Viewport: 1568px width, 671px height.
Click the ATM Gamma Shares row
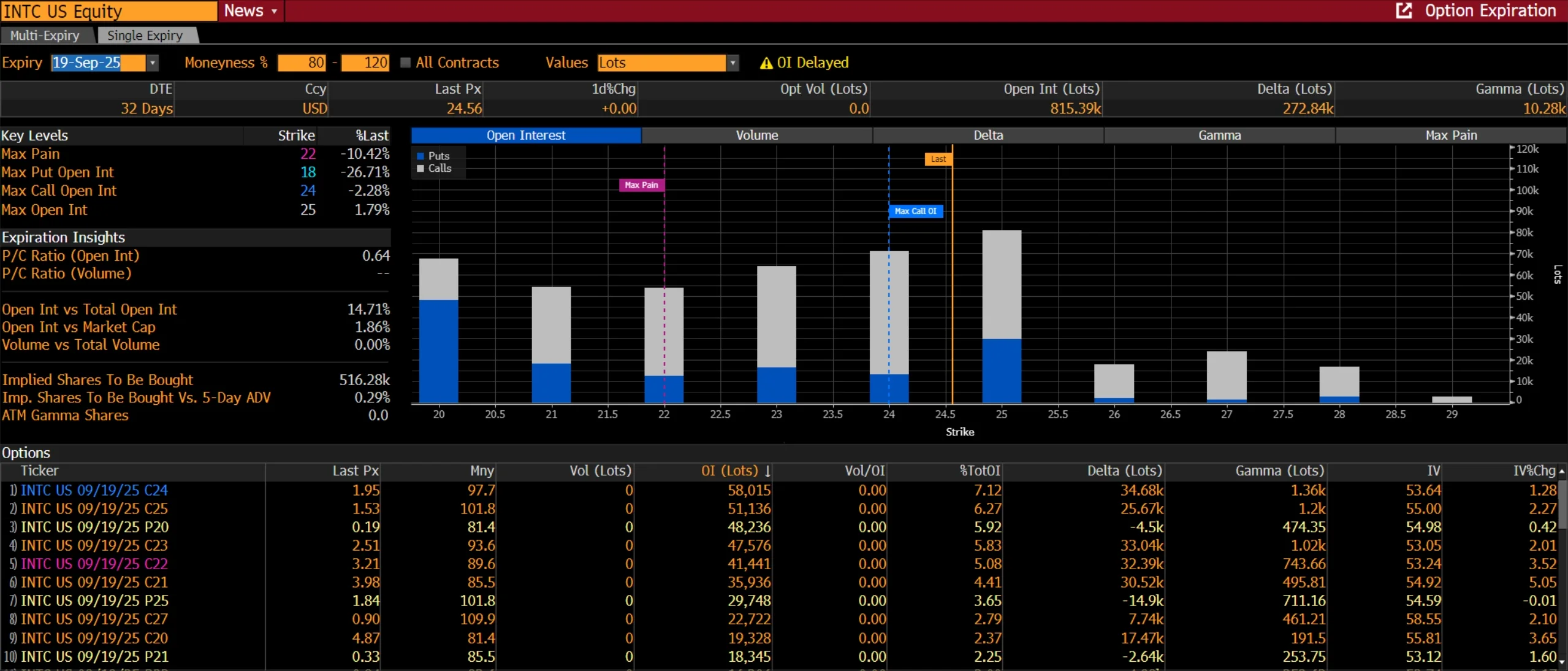(196, 416)
